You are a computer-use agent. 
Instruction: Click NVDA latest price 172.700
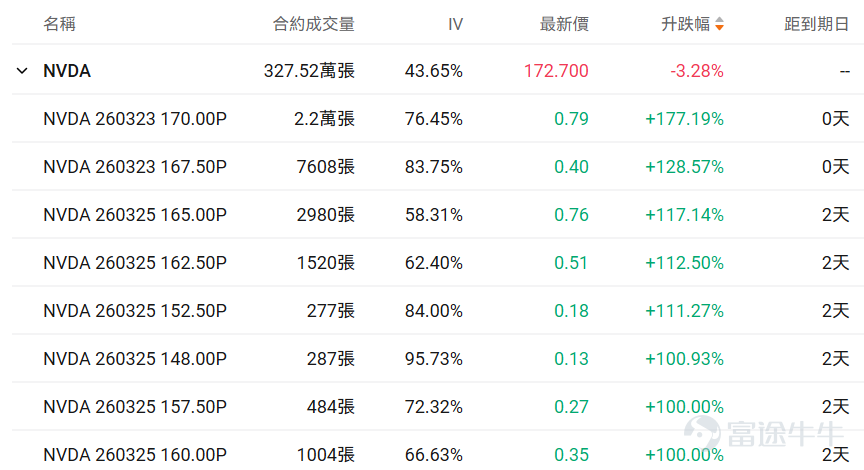click(556, 71)
